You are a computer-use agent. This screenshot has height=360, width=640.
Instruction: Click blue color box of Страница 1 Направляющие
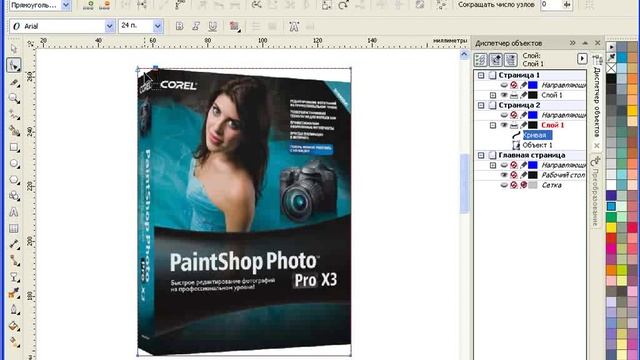click(x=533, y=85)
